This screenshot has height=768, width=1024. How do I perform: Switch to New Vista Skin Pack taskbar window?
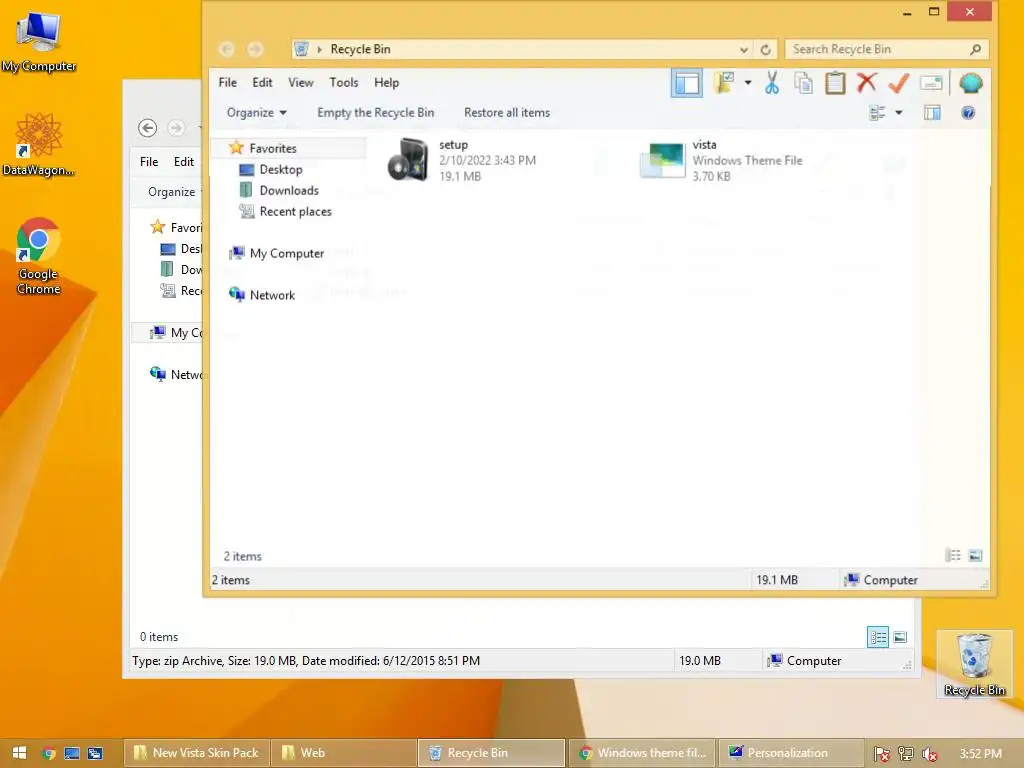pos(195,753)
